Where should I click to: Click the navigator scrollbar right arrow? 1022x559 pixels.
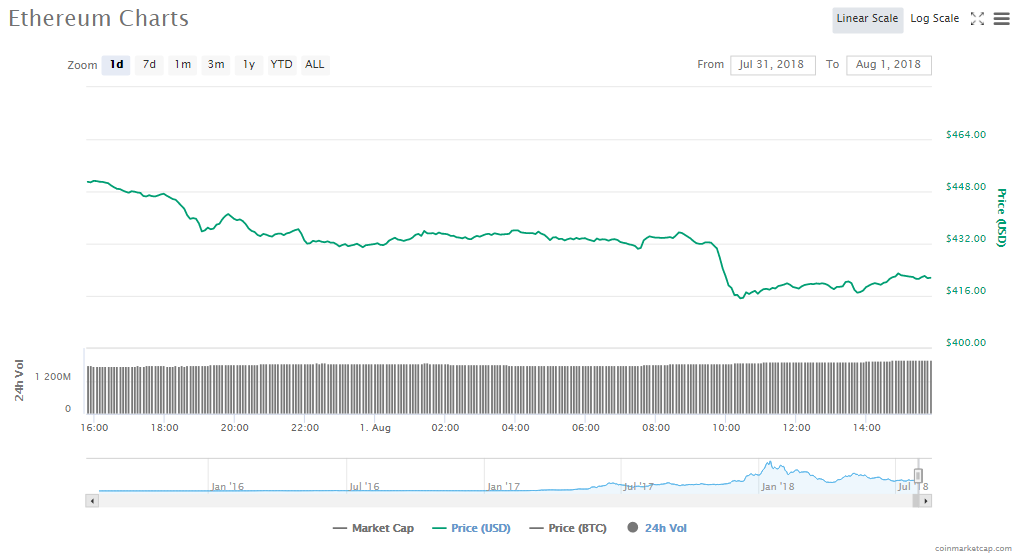point(925,500)
